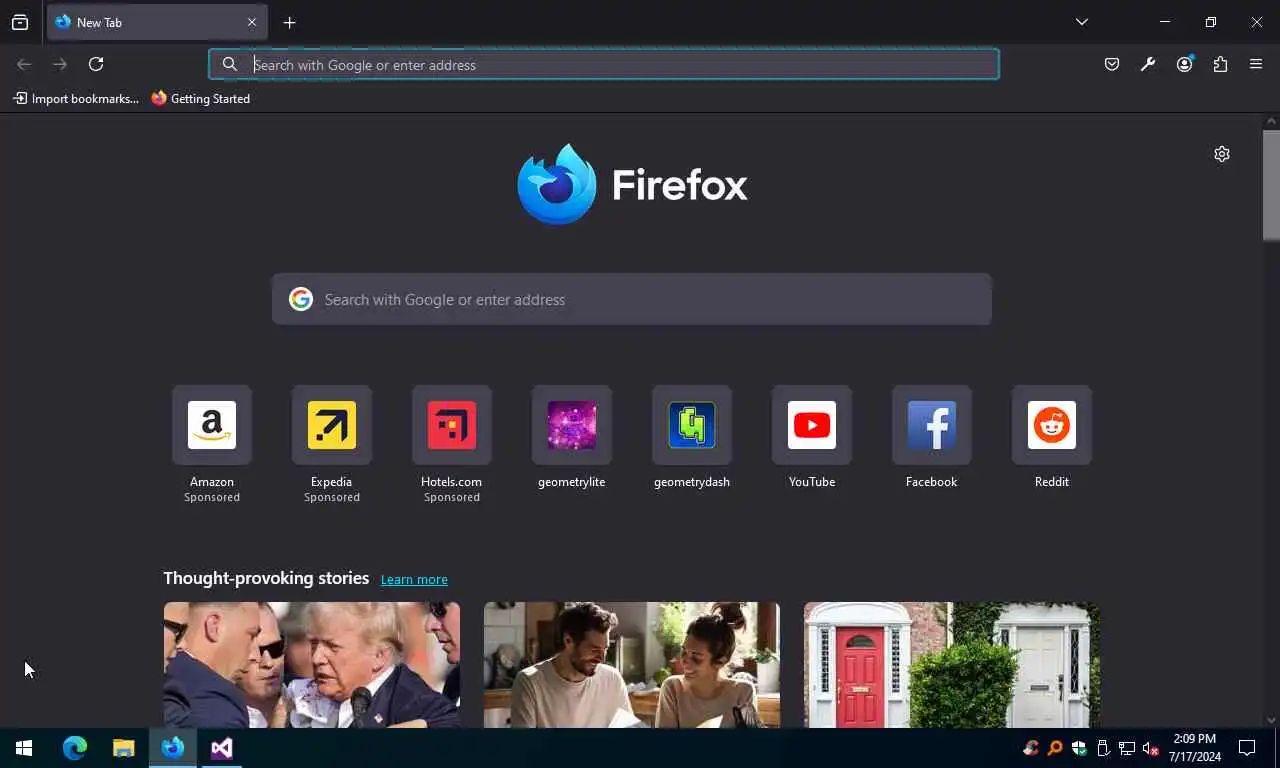Click the Firefox taskbar icon
Image resolution: width=1280 pixels, height=768 pixels.
click(173, 748)
